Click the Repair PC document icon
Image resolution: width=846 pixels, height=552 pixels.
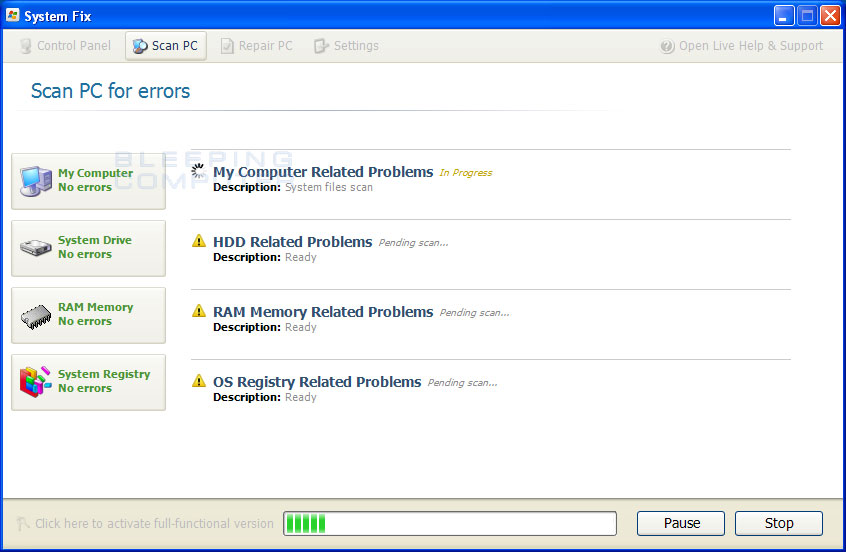[227, 46]
